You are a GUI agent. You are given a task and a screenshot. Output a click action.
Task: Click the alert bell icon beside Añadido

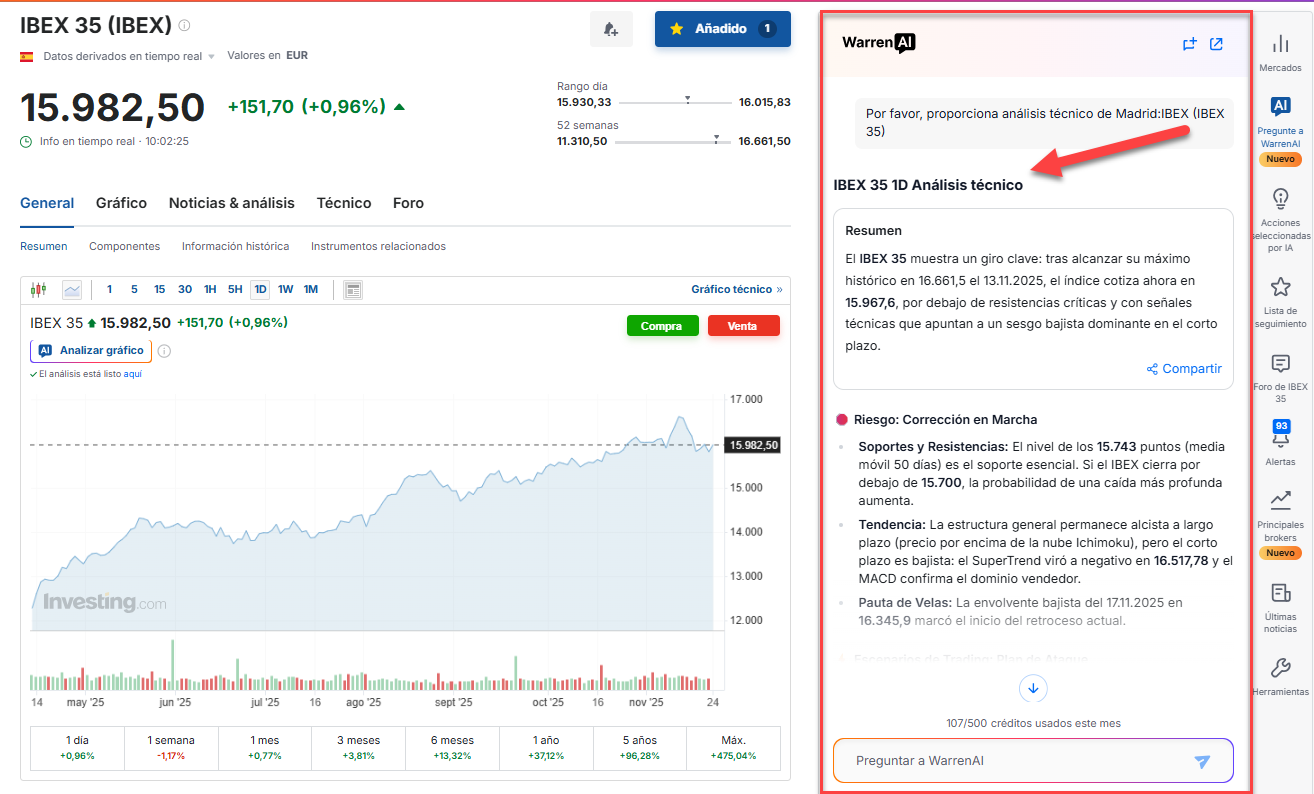[611, 29]
